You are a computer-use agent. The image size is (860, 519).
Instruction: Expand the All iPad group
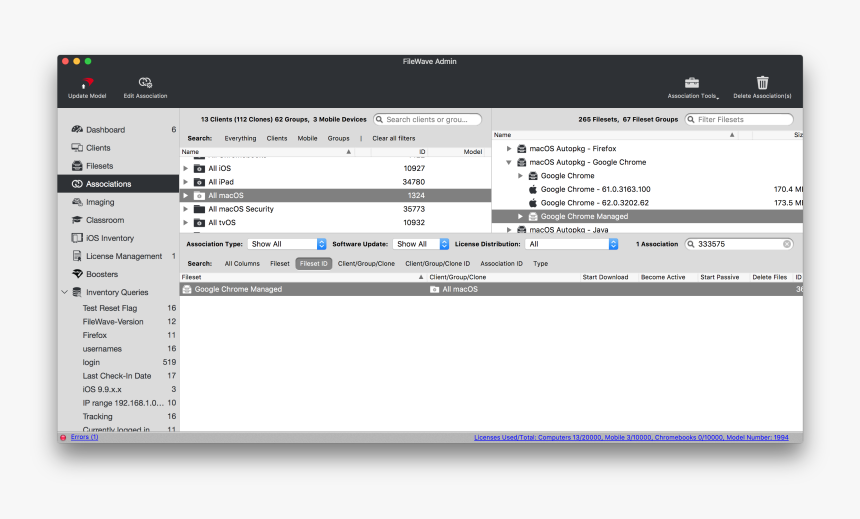185,182
